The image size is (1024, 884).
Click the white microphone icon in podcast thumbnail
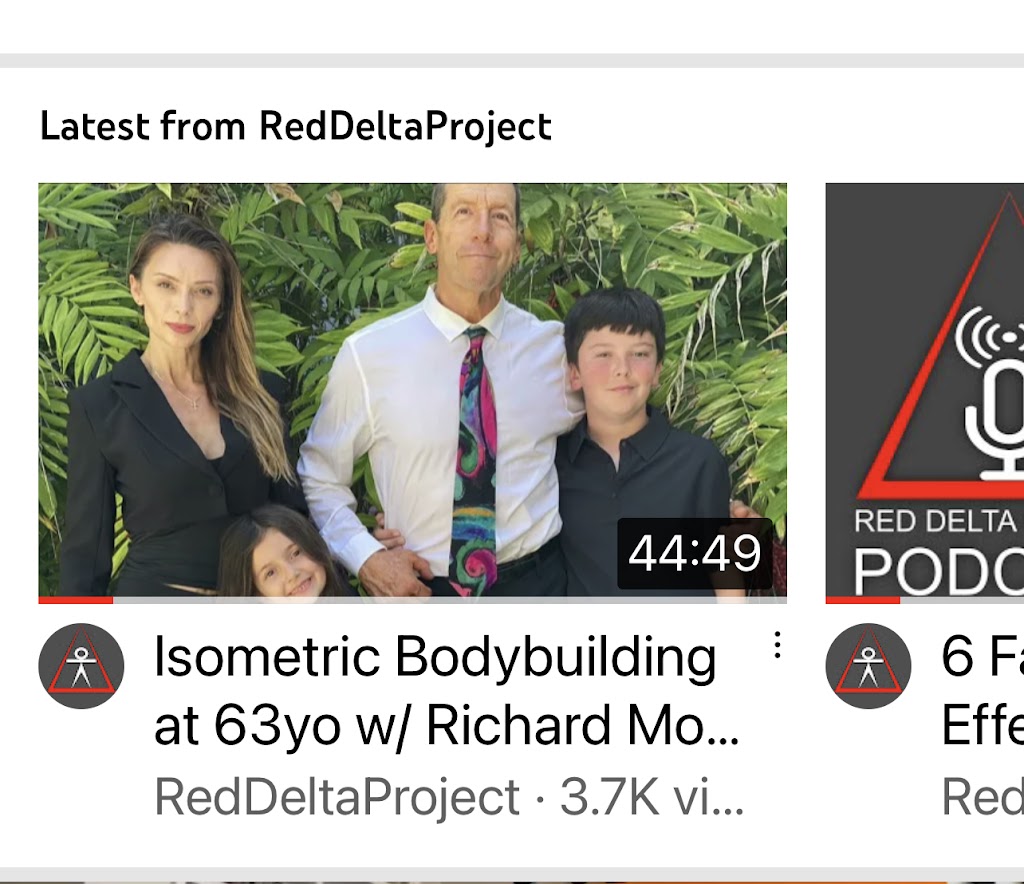click(x=993, y=398)
